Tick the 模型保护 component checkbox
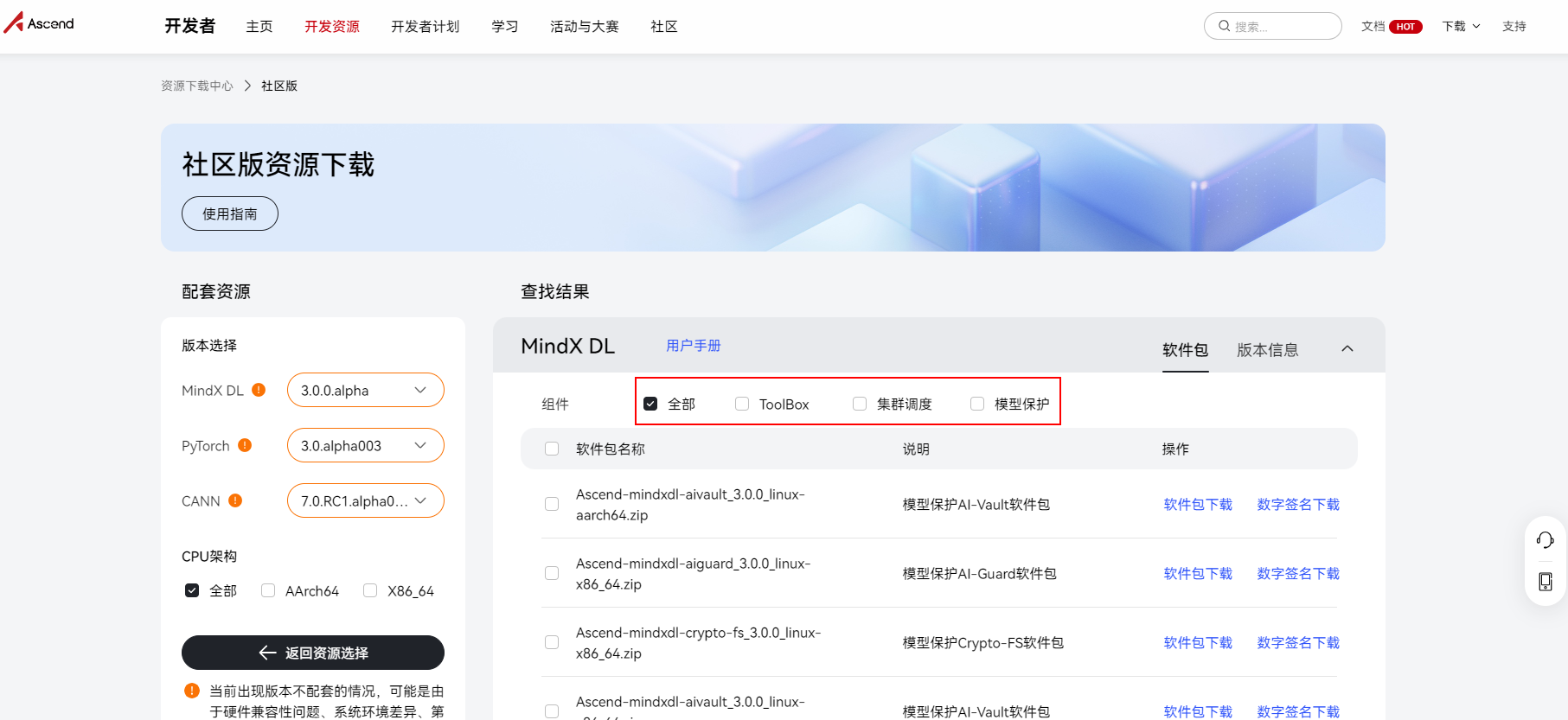This screenshot has width=1568, height=720. pos(977,404)
